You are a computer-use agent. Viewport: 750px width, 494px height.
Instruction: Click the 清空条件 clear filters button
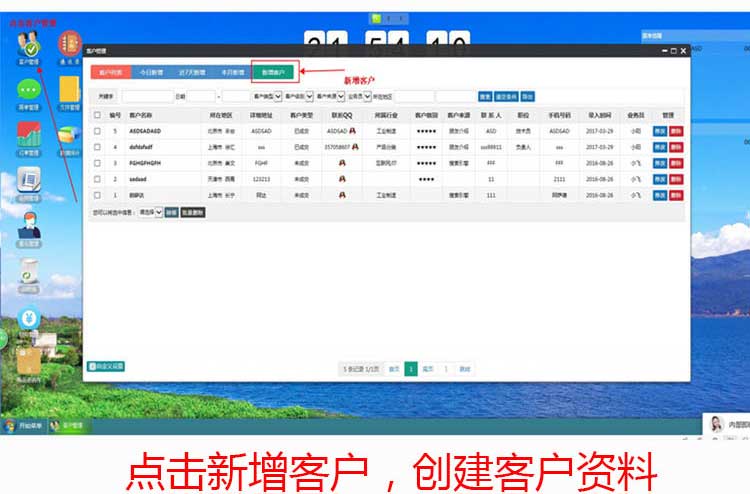tap(506, 97)
